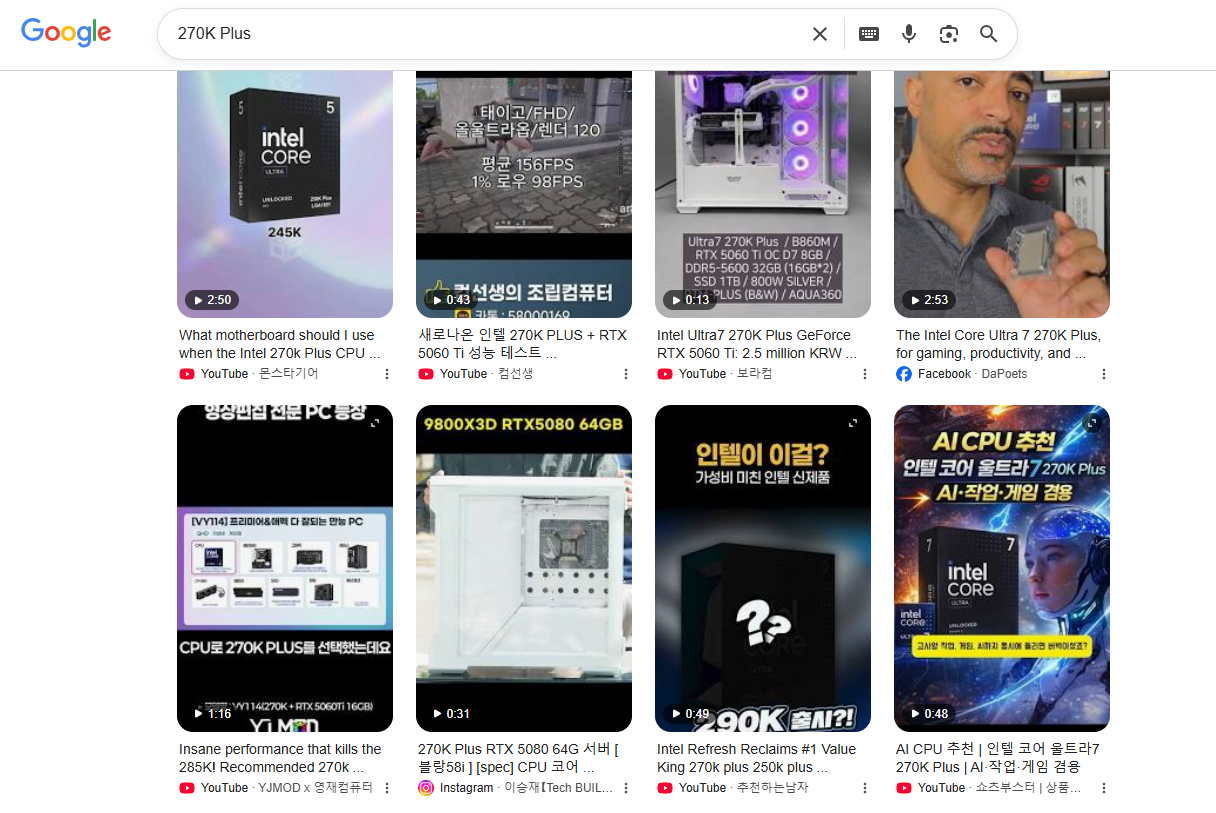Click 'YouTube · 보라컴' source text
This screenshot has height=813, width=1216.
[x=725, y=374]
